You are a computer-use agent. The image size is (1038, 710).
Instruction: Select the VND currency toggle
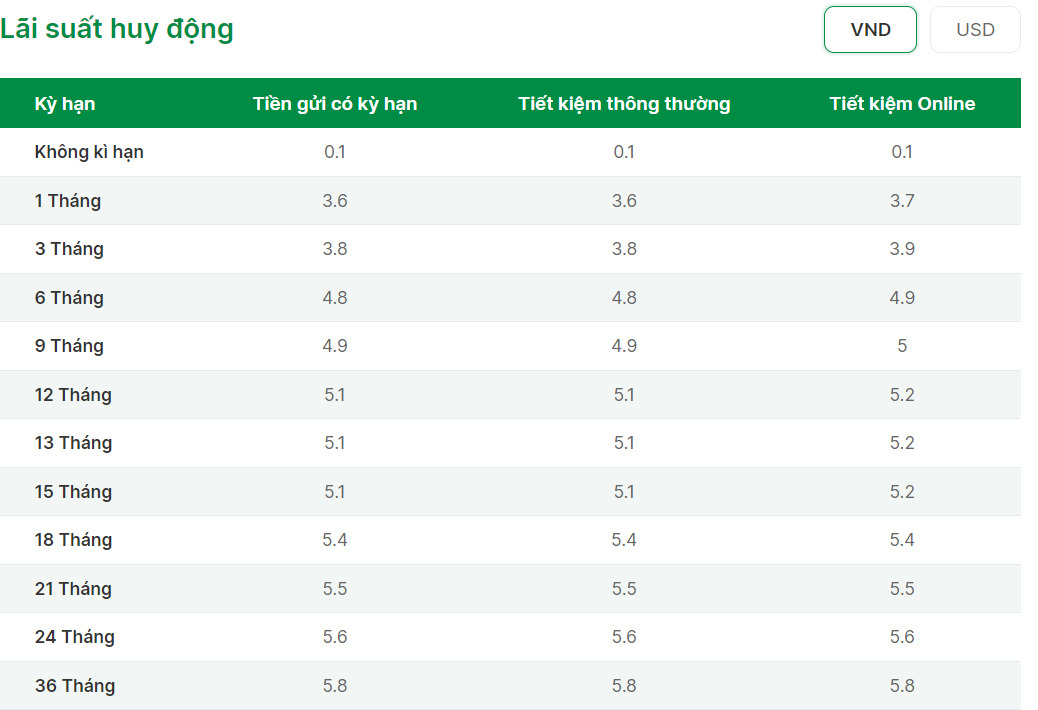coord(870,30)
